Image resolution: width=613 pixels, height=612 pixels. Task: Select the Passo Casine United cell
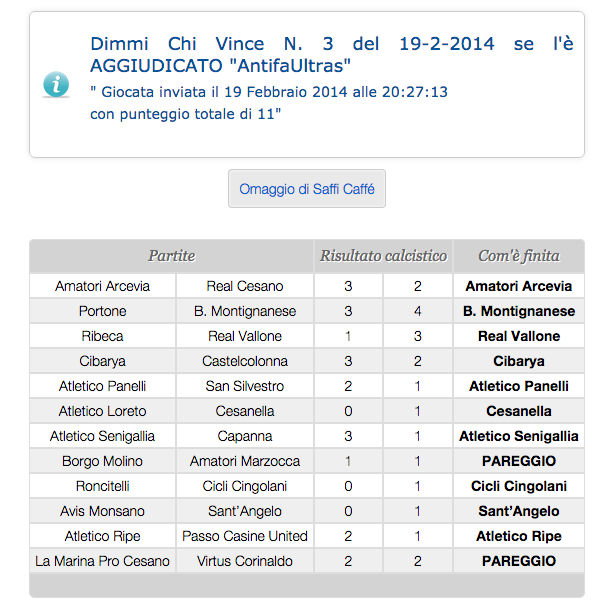click(x=245, y=536)
